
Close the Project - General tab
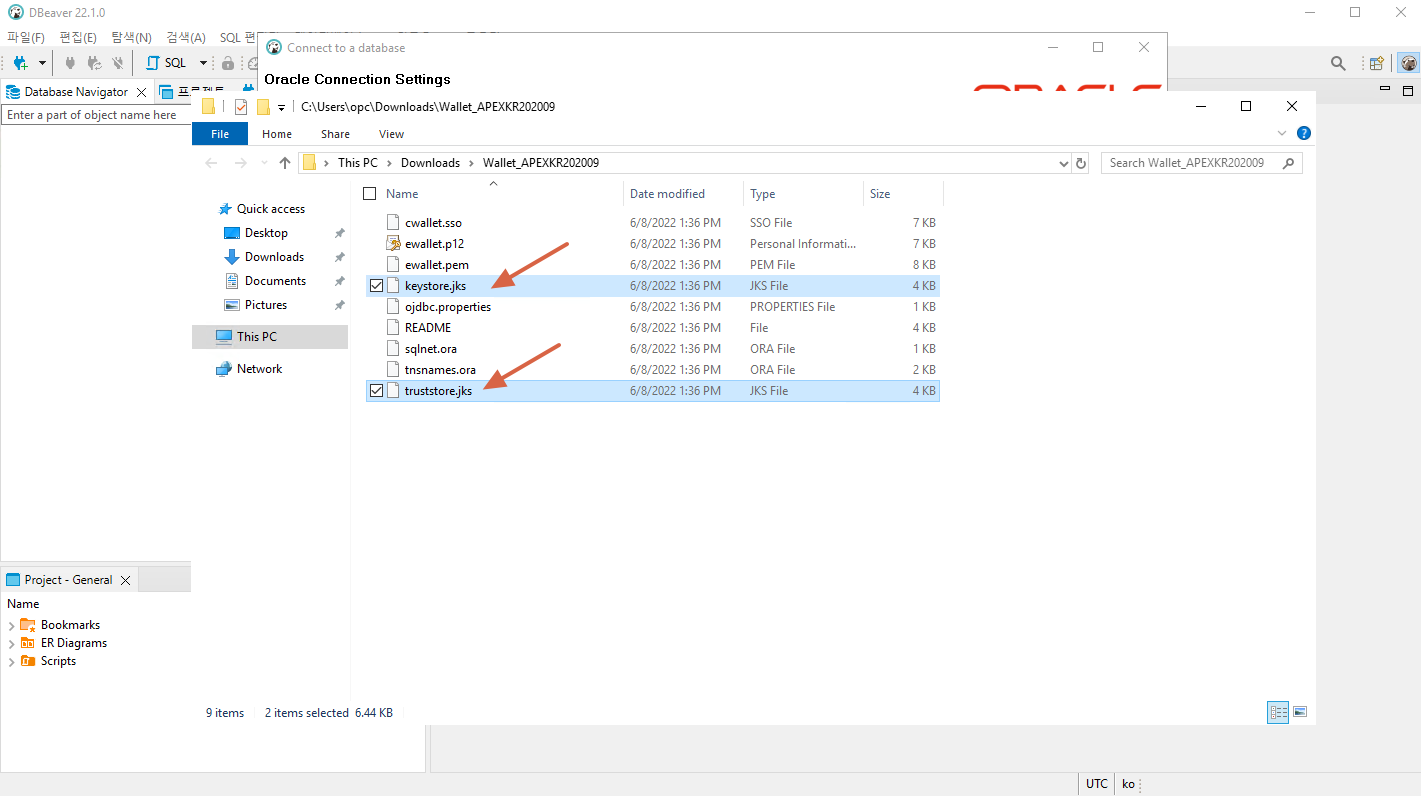pyautogui.click(x=125, y=580)
